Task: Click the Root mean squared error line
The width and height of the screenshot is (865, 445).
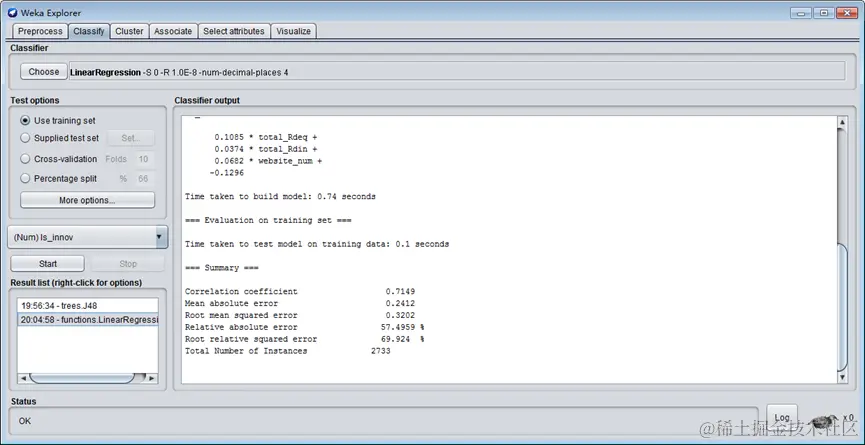Action: click(300, 315)
